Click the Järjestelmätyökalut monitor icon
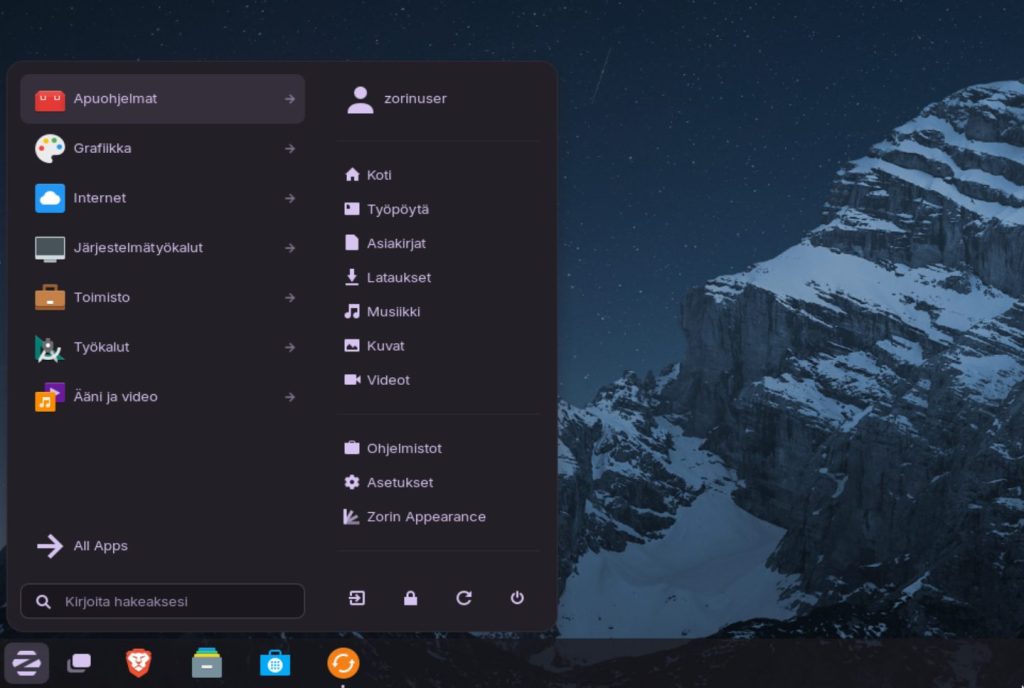 [x=50, y=249]
